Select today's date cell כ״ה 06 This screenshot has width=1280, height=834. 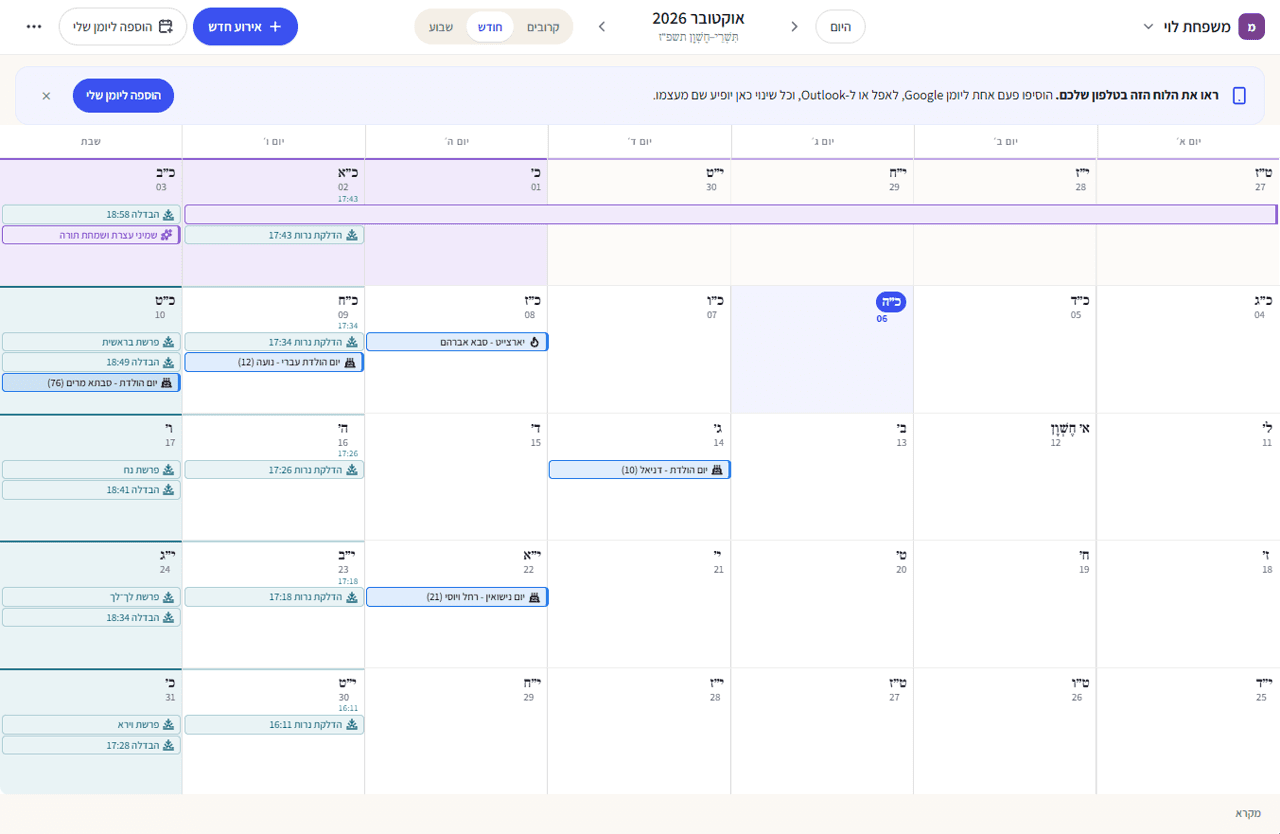(x=822, y=350)
